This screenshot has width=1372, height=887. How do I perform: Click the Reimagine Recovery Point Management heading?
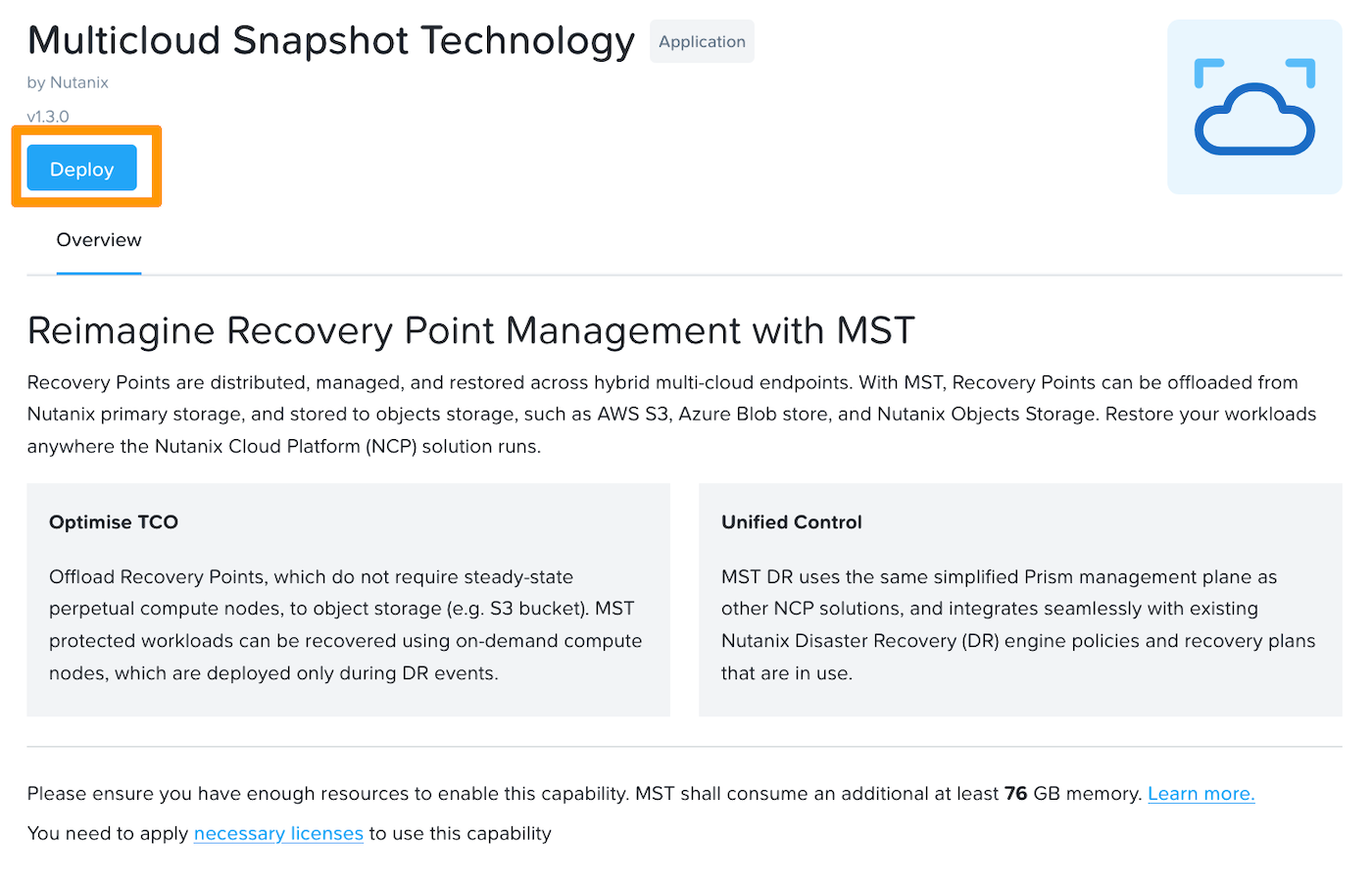[470, 330]
